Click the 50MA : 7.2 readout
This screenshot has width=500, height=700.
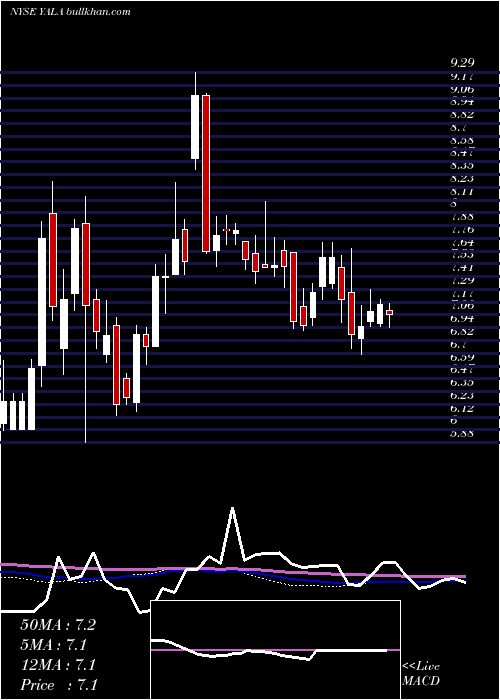point(58,625)
